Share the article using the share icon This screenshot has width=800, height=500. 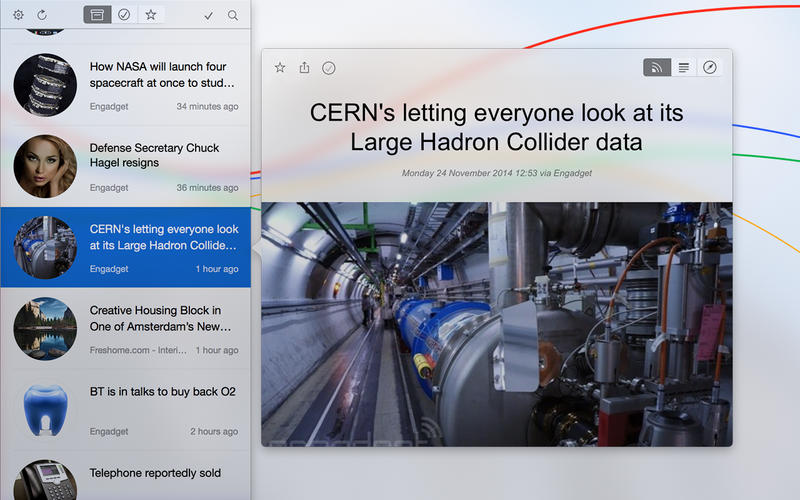304,68
